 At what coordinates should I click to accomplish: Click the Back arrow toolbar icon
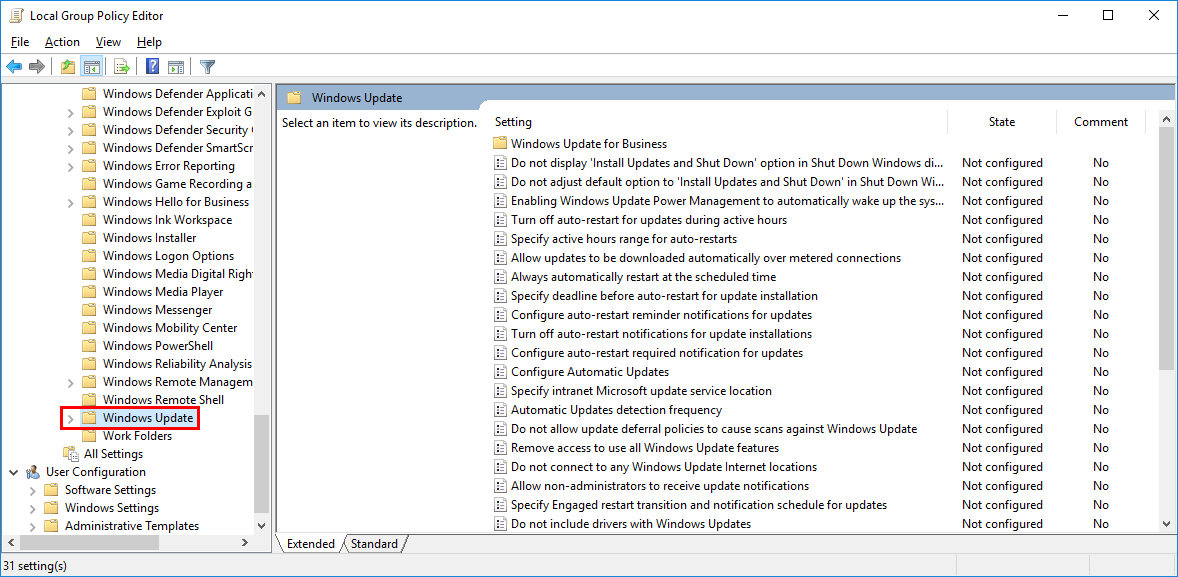(14, 67)
